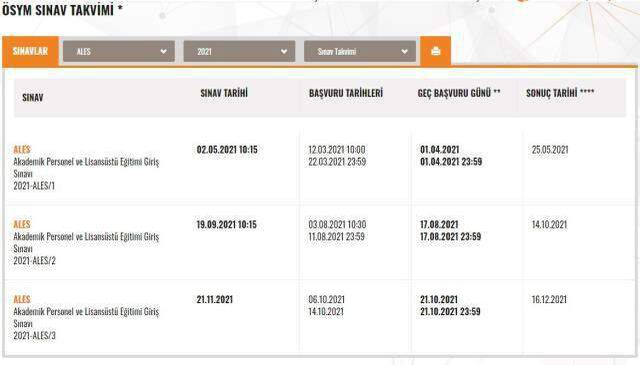Open the ALES link in the 2021-ALES/2 row

pos(22,225)
